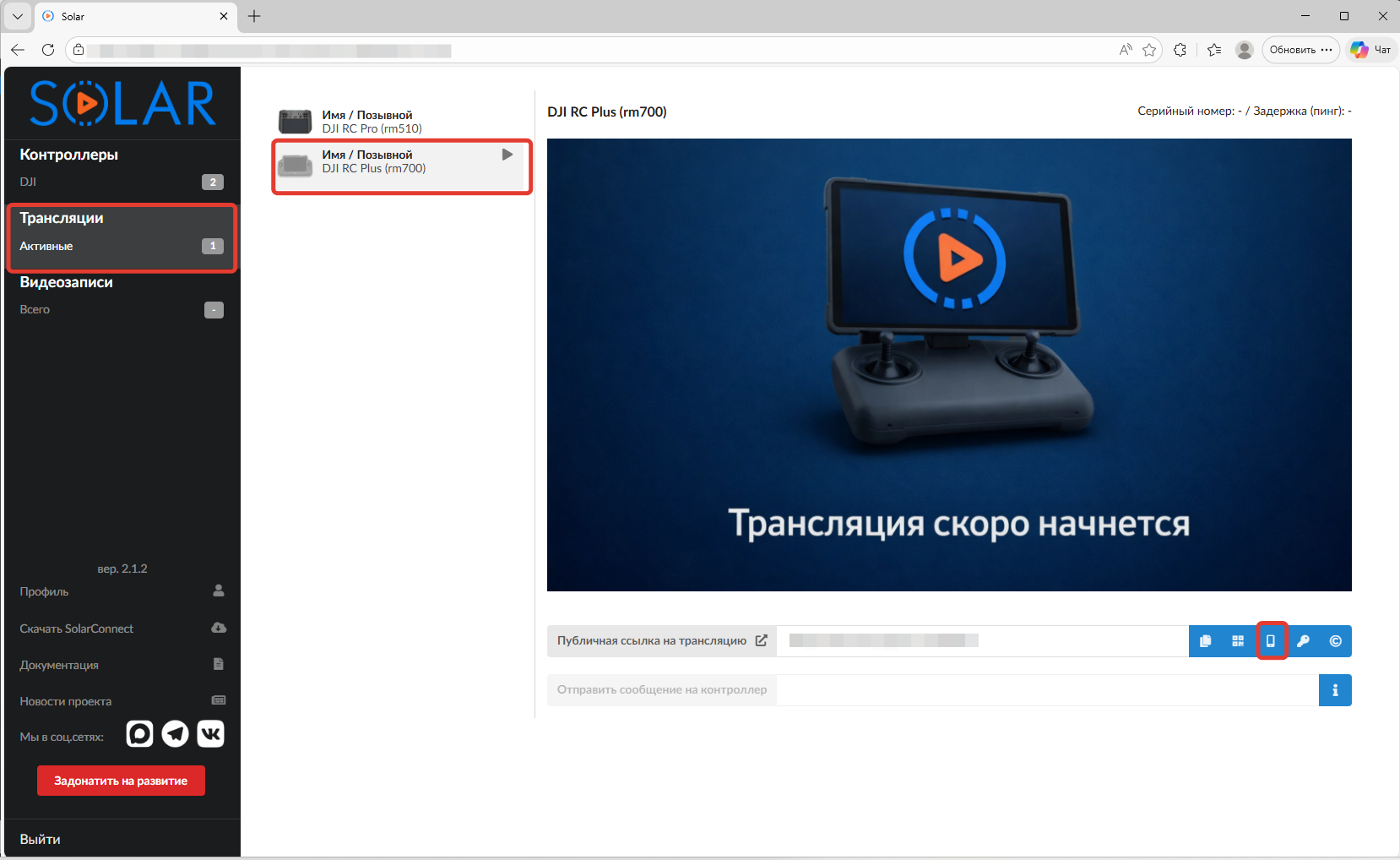Image resolution: width=1400 pixels, height=860 pixels.
Task: Click the Мы в соц.сетях label
Action: pyautogui.click(x=62, y=737)
